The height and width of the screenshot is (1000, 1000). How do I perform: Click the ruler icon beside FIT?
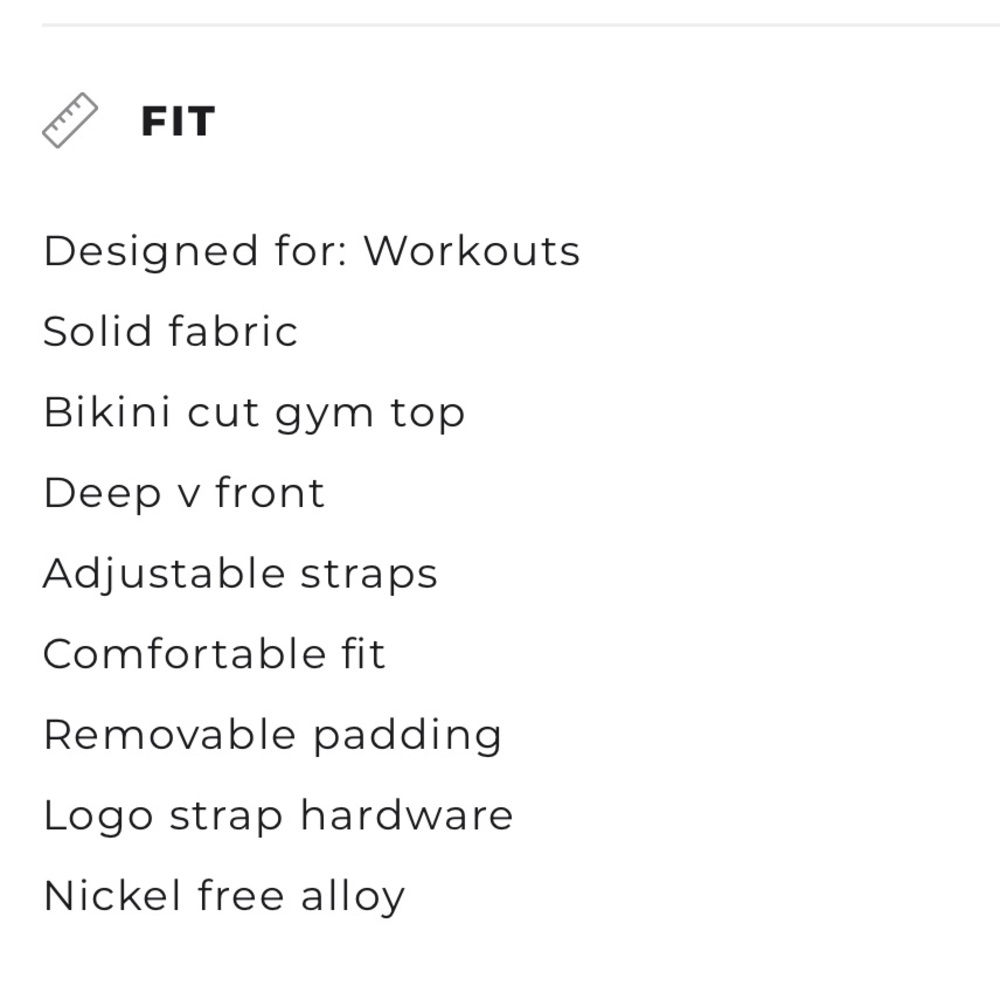pos(70,121)
